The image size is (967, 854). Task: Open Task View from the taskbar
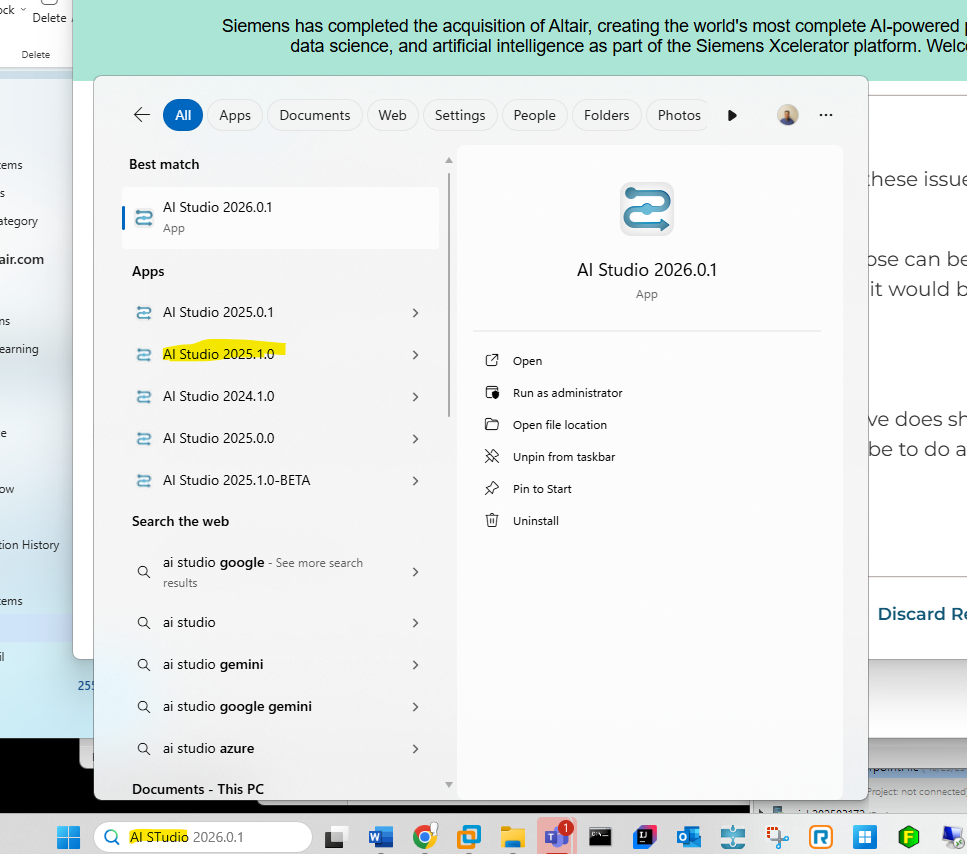pos(335,837)
